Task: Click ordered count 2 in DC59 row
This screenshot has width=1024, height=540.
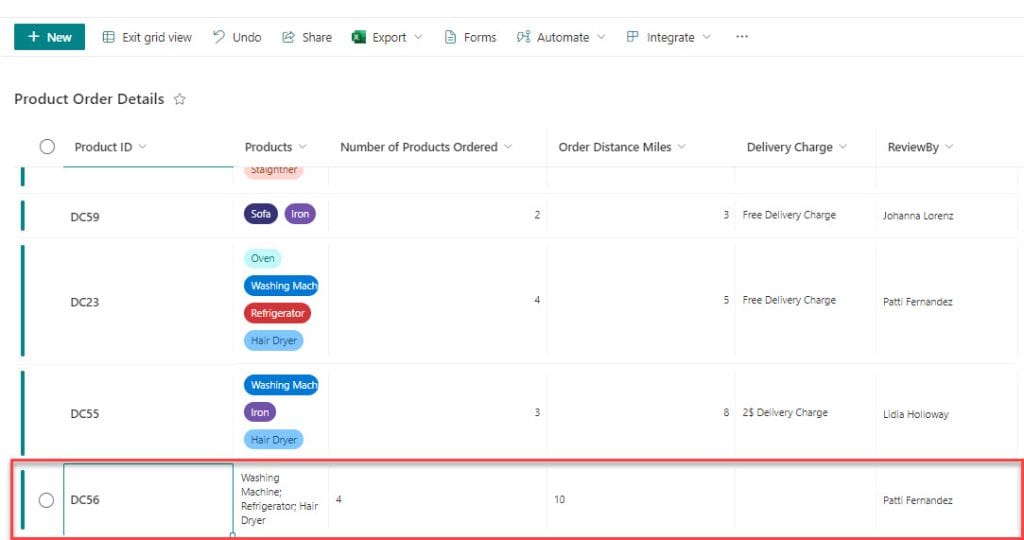Action: 537,215
